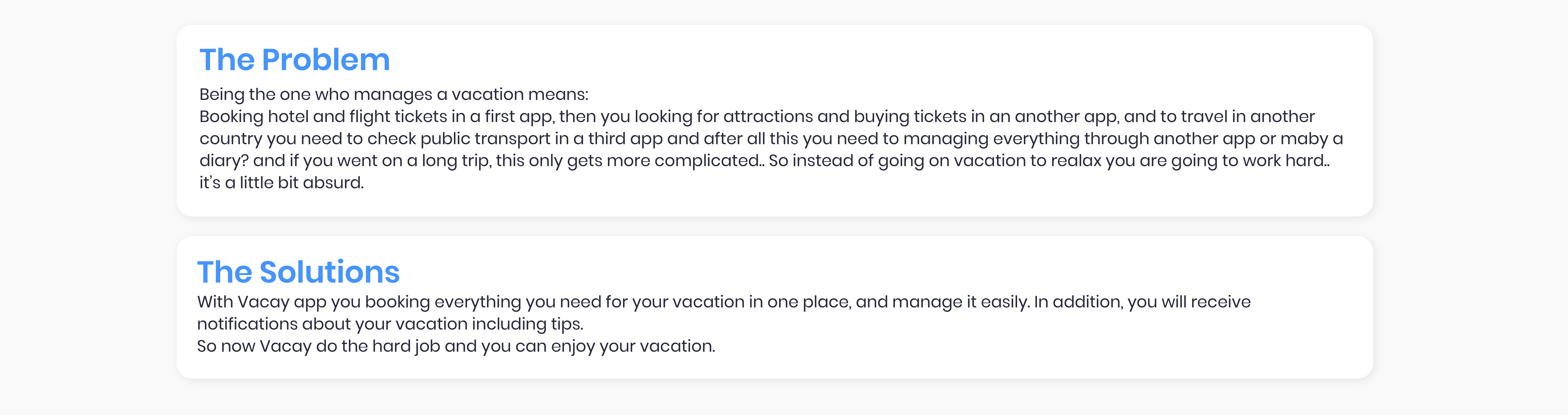Select the line "Being the one who manages a vacation means:"
1568x415 pixels.
394,95
